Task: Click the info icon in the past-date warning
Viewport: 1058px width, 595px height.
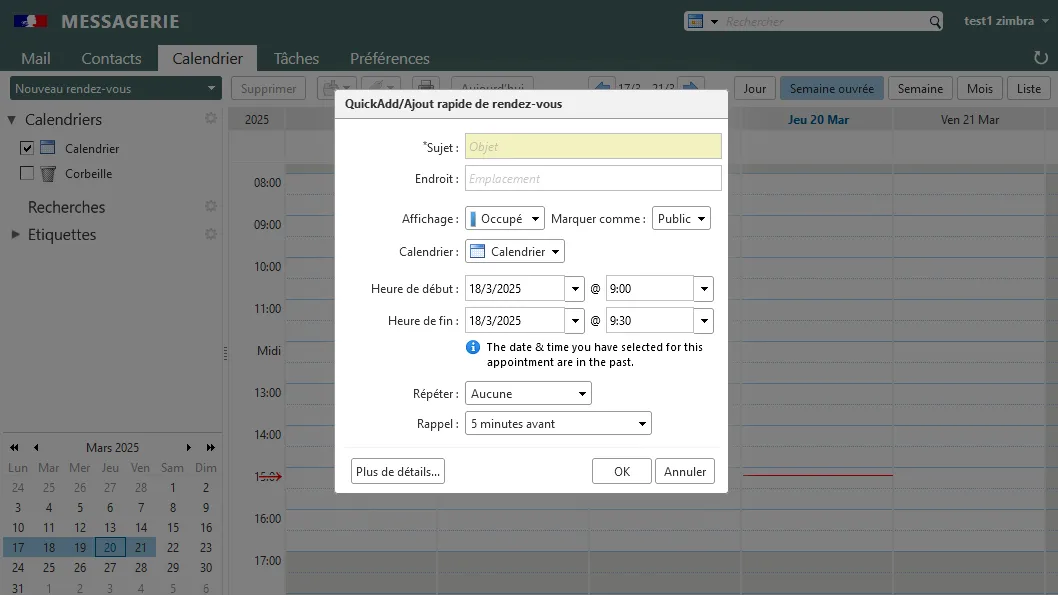Action: point(473,347)
